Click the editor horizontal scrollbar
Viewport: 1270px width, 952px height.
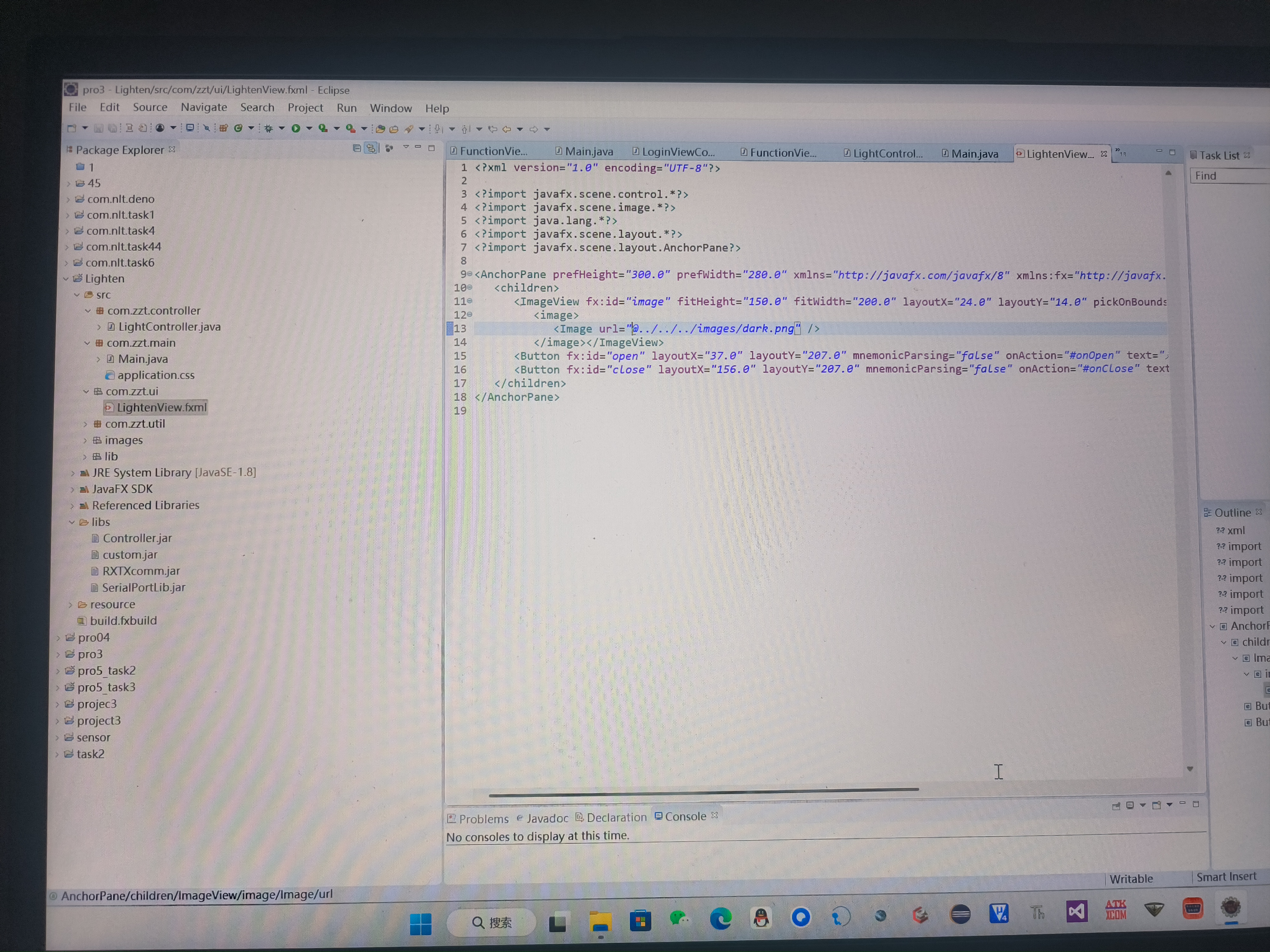coord(703,791)
